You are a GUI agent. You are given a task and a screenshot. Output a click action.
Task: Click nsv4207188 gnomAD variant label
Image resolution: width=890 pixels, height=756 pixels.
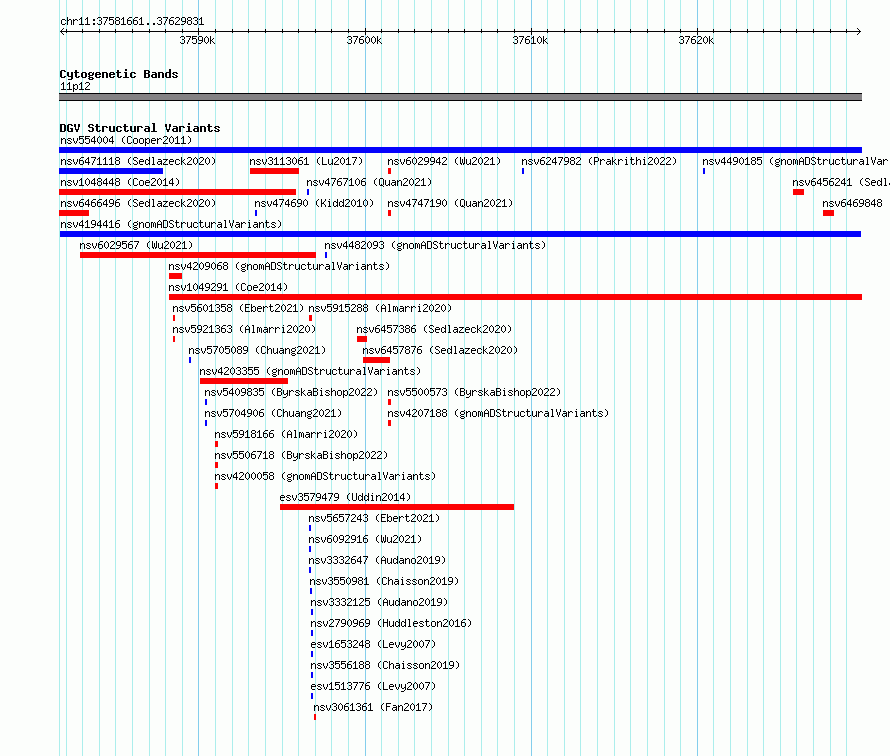click(498, 413)
